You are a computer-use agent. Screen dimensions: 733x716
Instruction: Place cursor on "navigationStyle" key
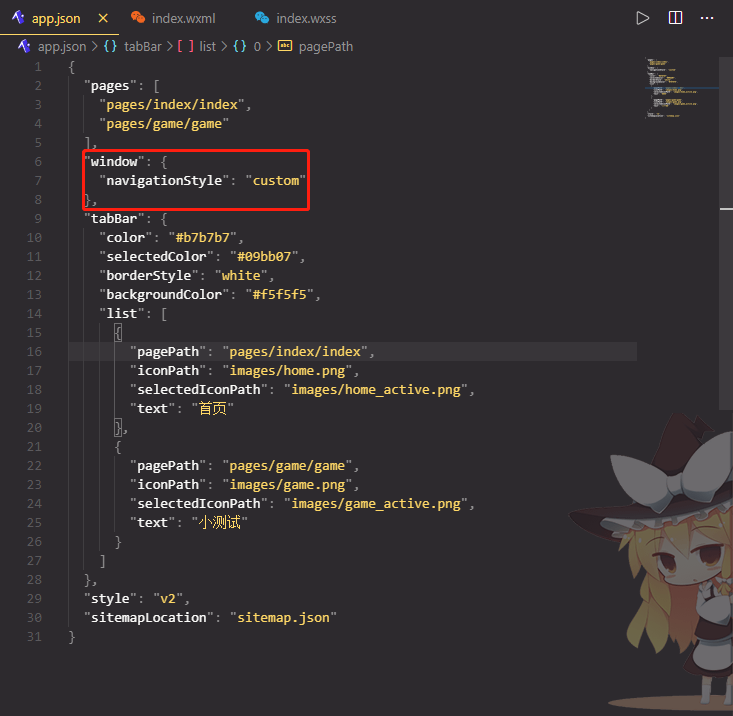pyautogui.click(x=164, y=181)
